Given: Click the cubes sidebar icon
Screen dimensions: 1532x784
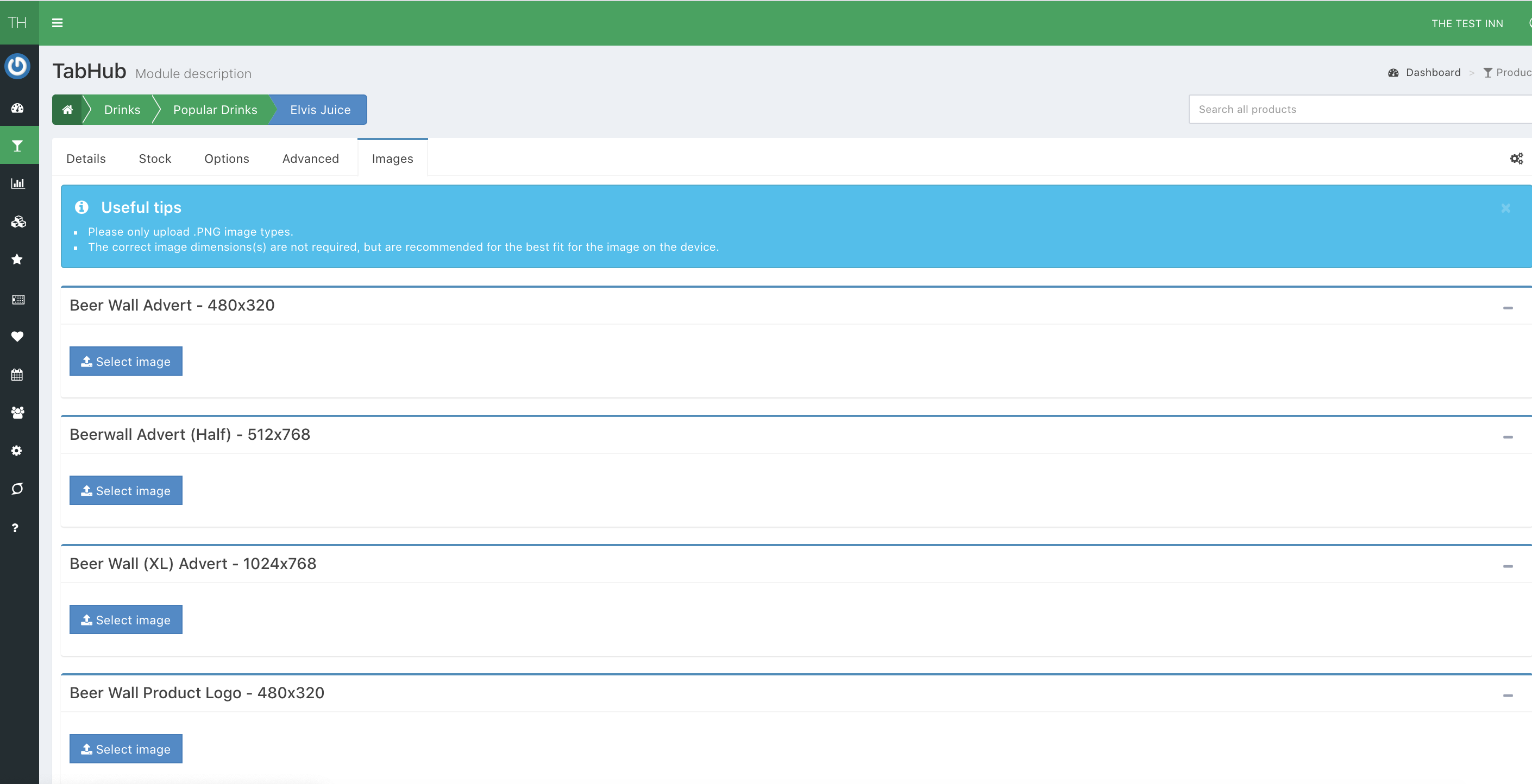Looking at the screenshot, I should click(17, 222).
